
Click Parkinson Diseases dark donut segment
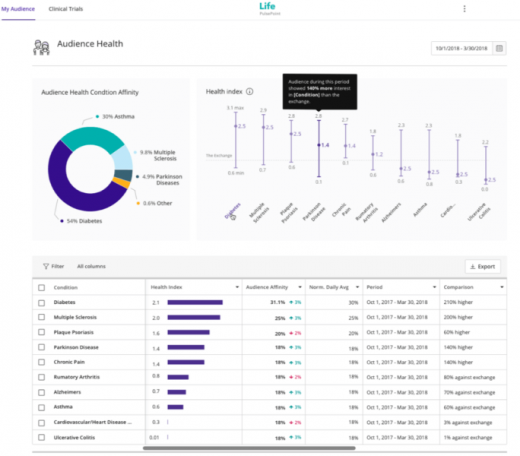[x=123, y=175]
